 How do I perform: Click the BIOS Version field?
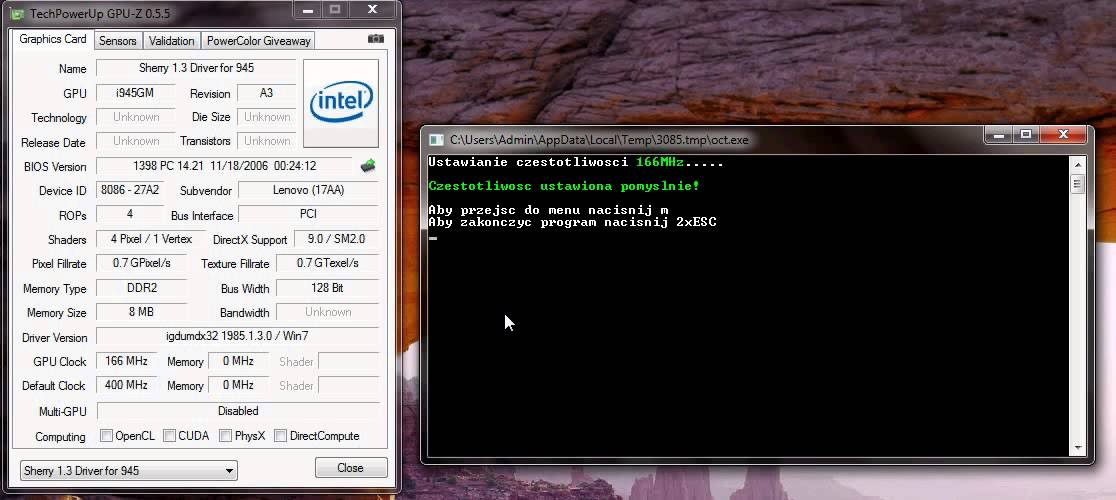(x=224, y=166)
